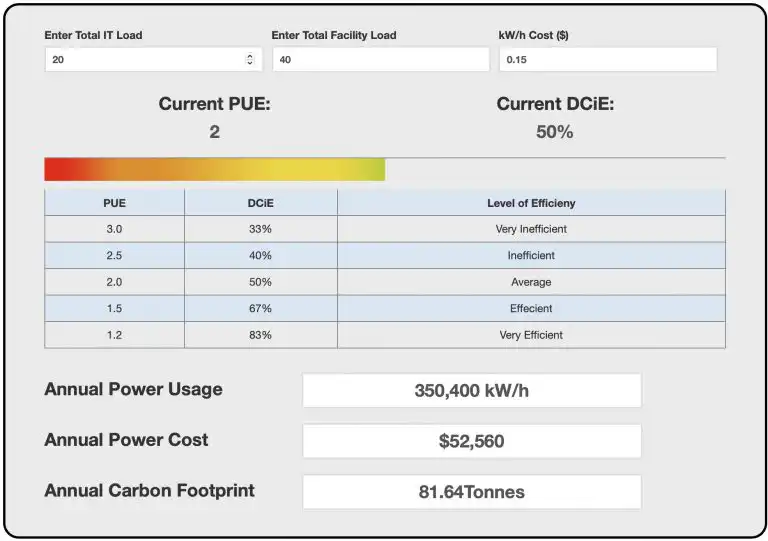Click the Level of Efficieny header
This screenshot has width=768, height=541.
(x=531, y=203)
